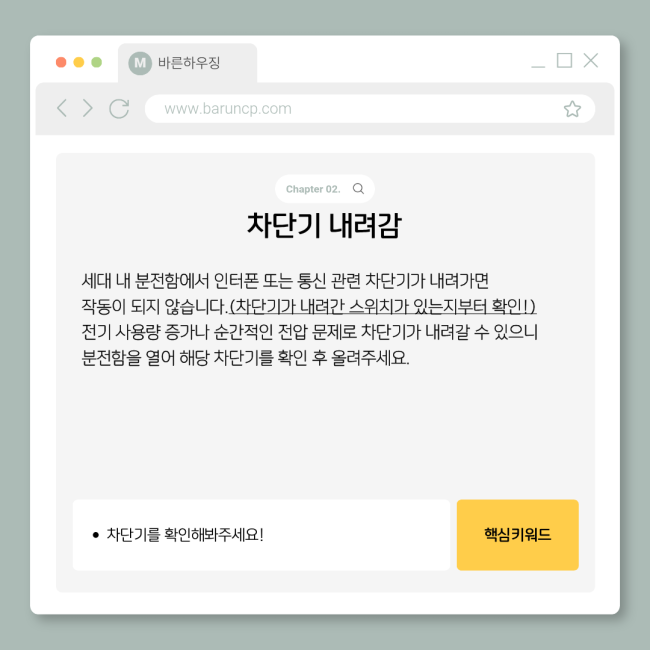Click the paragraph starting 세대 내 분전함에서
Viewport: 650px width, 650px height.
click(x=309, y=319)
